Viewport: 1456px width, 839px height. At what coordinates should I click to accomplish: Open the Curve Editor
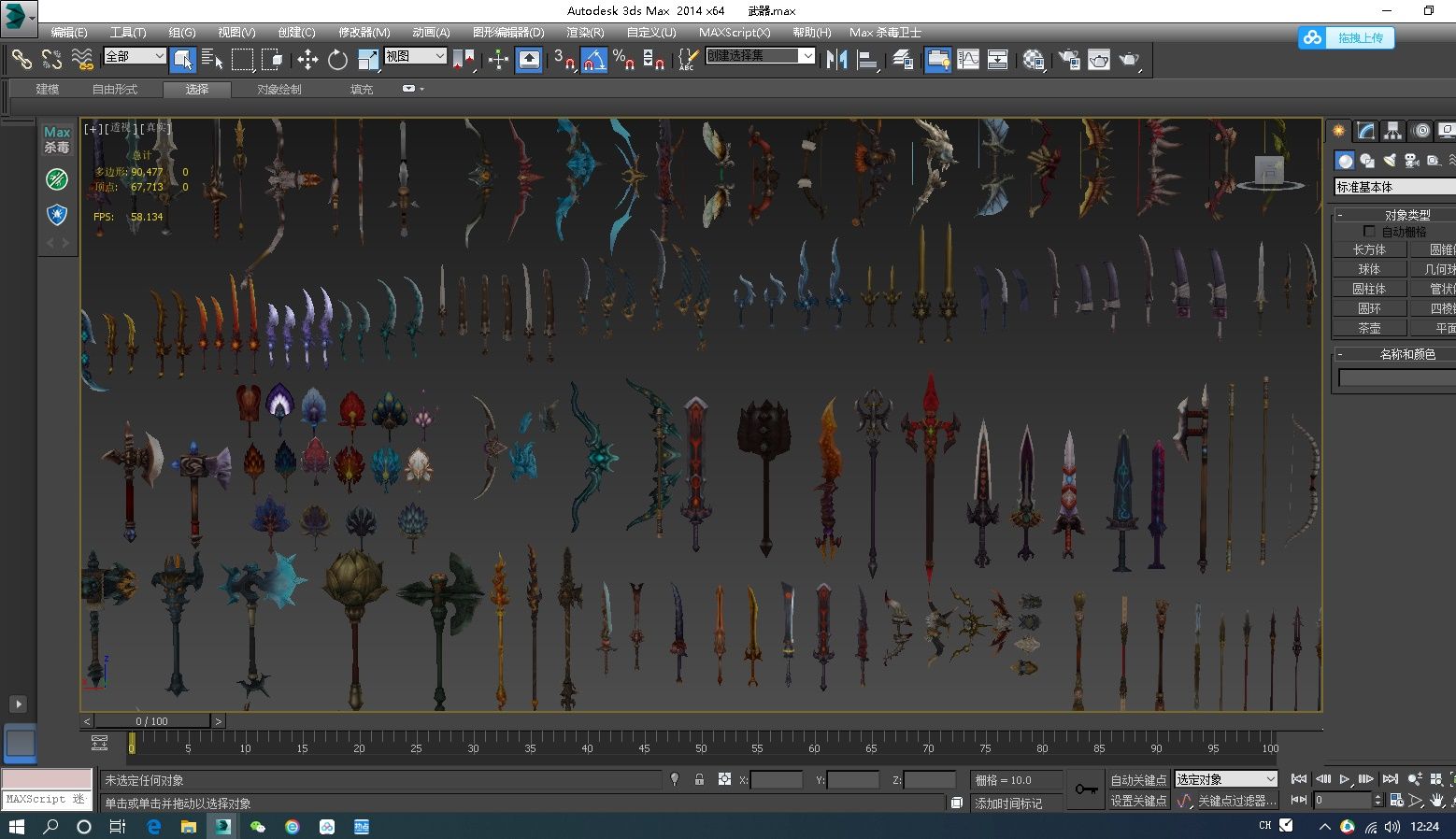(968, 60)
